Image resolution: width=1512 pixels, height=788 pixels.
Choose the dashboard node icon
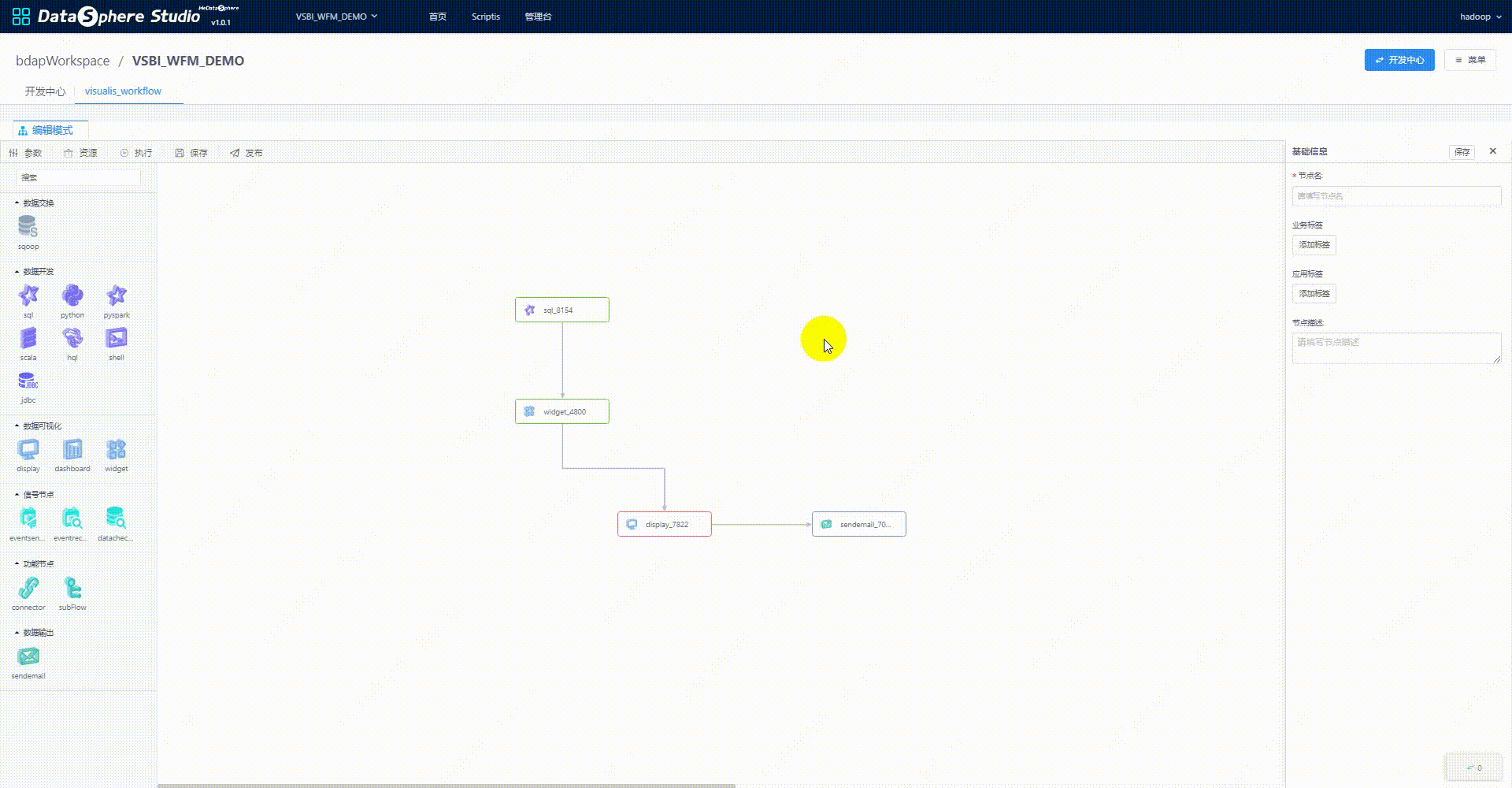tap(72, 450)
